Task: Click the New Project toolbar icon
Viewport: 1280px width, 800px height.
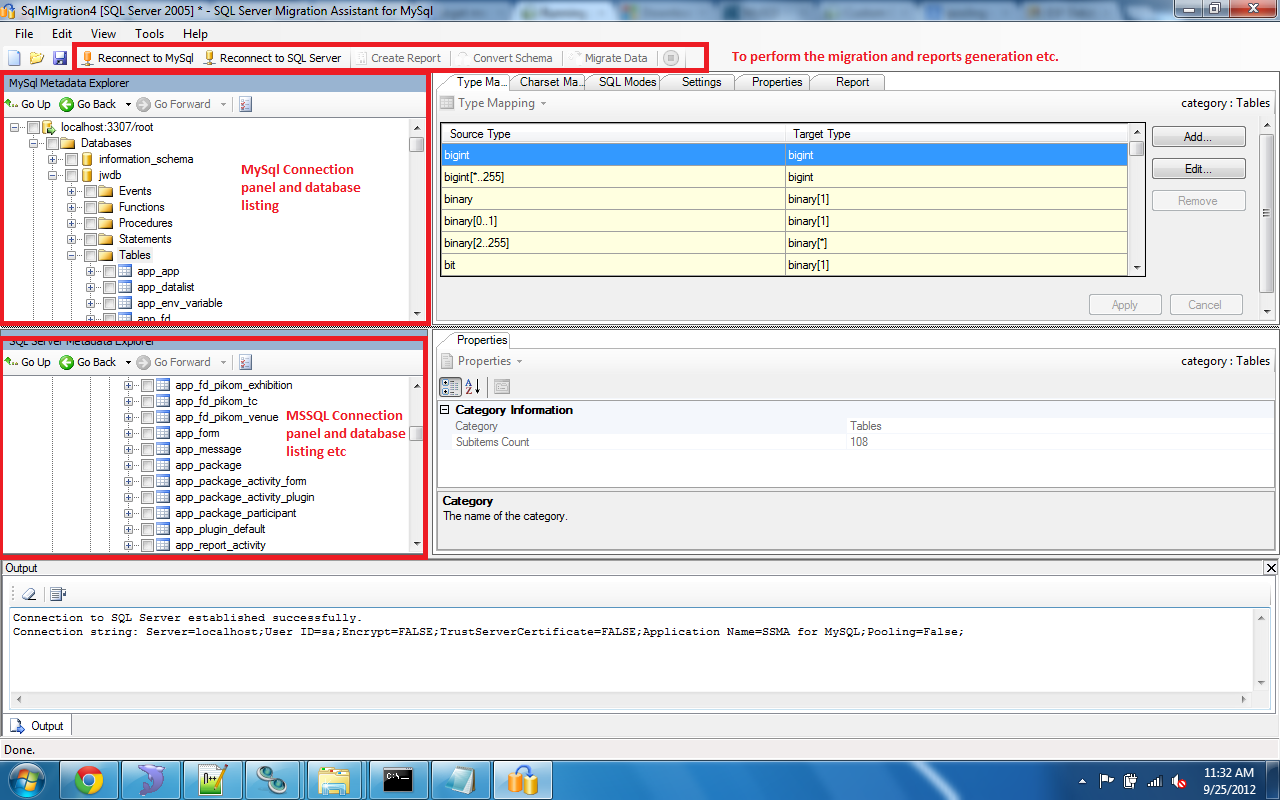Action: (14, 58)
